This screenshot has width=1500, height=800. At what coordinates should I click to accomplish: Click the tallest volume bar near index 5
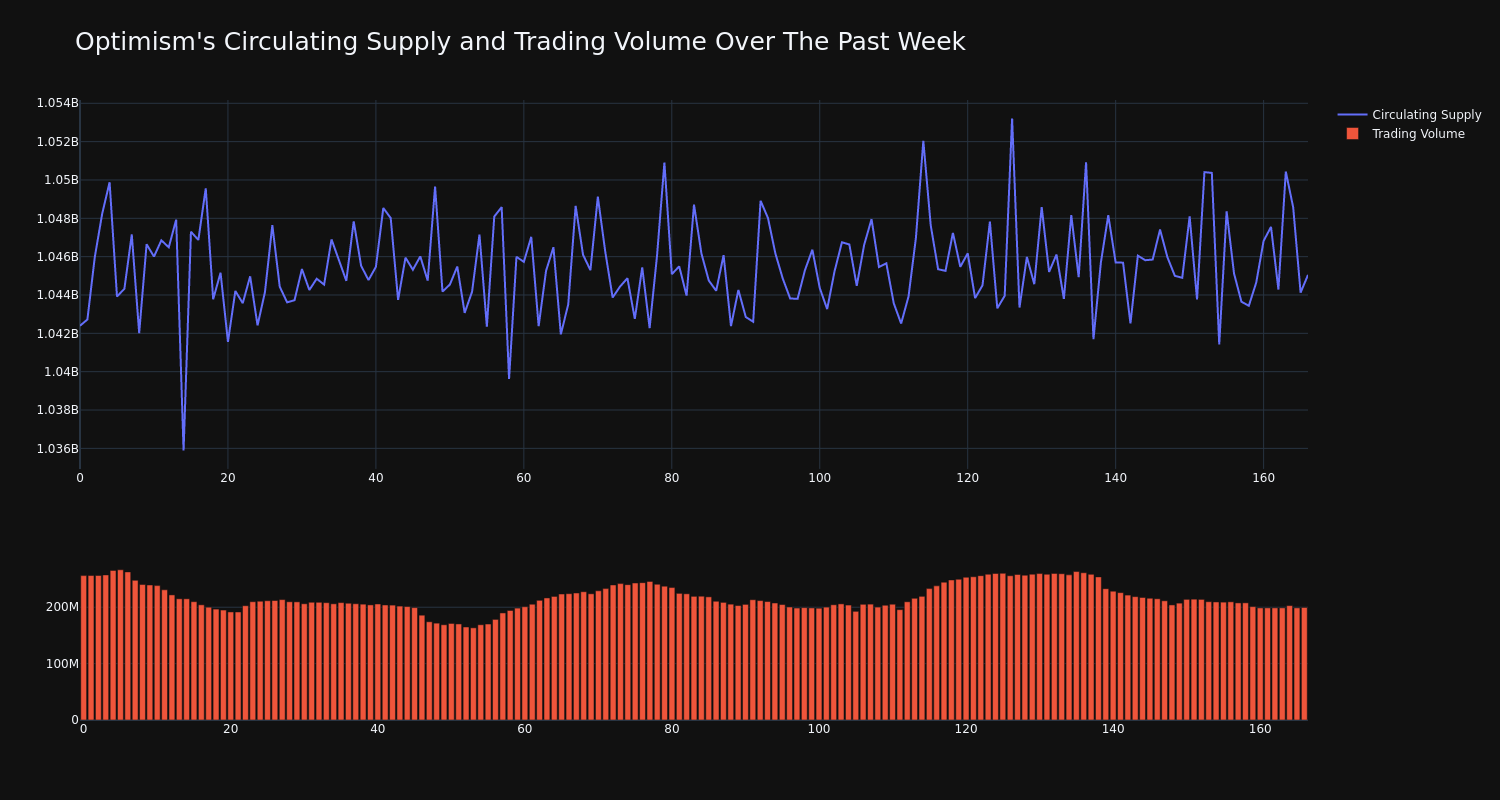click(120, 645)
